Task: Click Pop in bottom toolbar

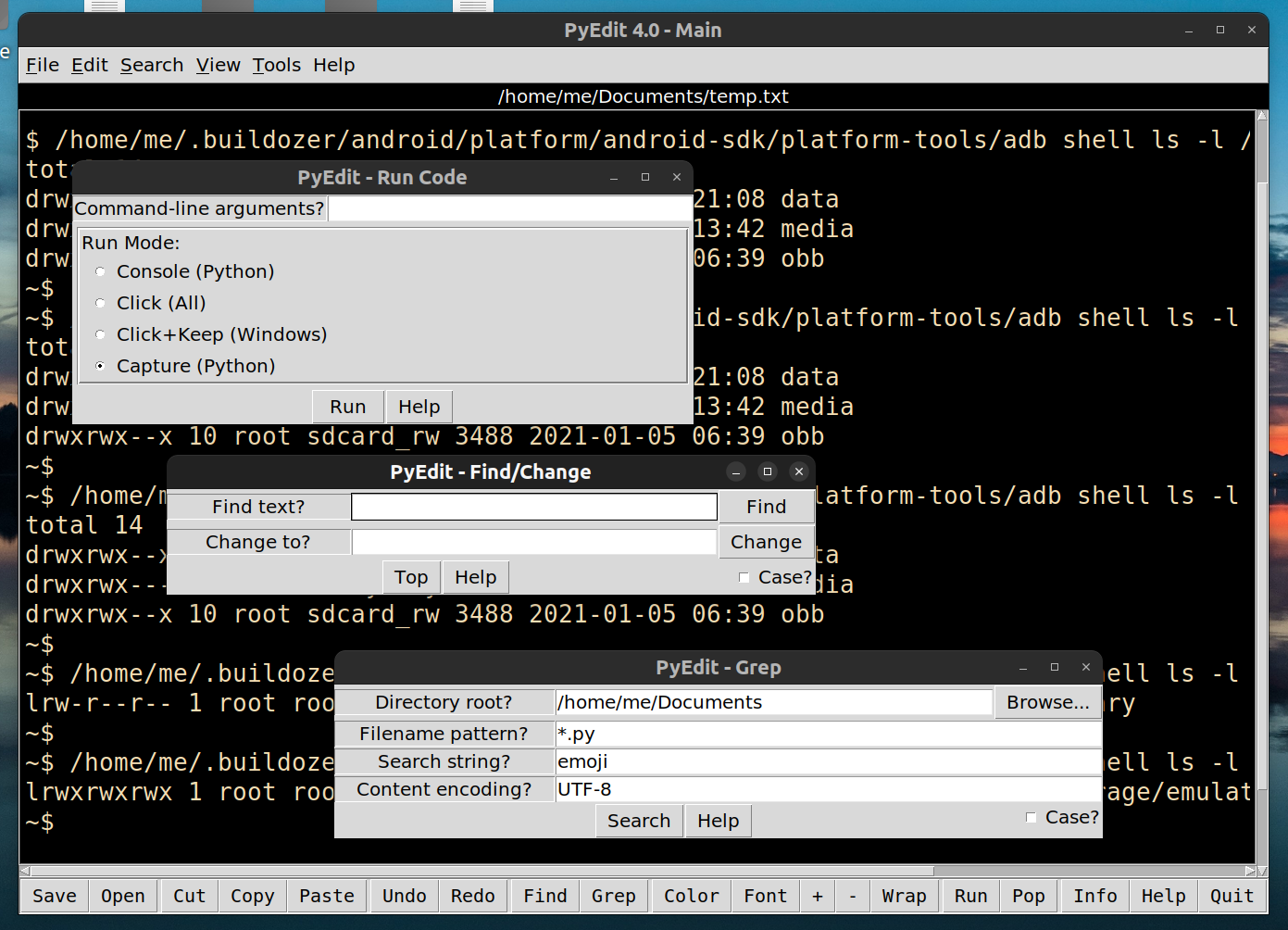Action: pyautogui.click(x=1029, y=896)
